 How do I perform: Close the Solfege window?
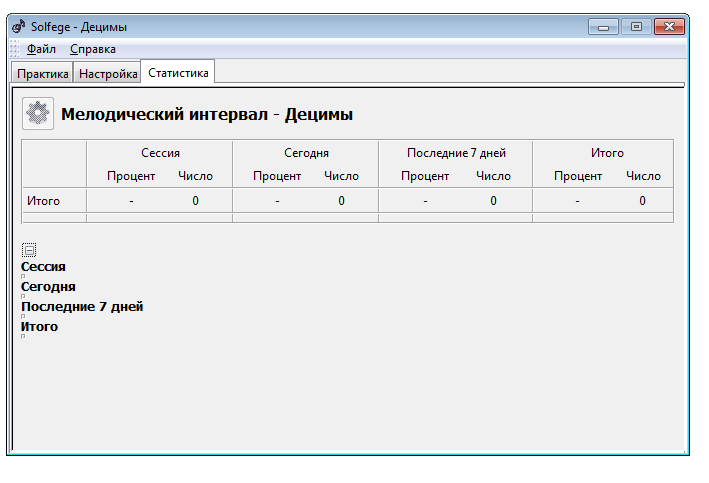click(x=669, y=27)
